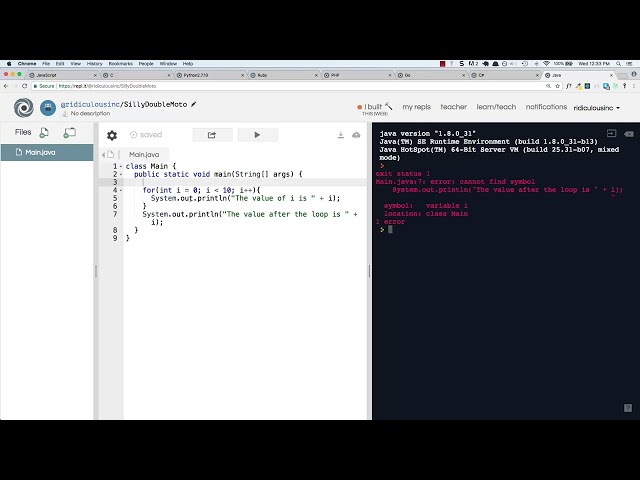Select Main.java in the Files sidebar
Viewport: 640px width, 480px height.
(x=47, y=152)
